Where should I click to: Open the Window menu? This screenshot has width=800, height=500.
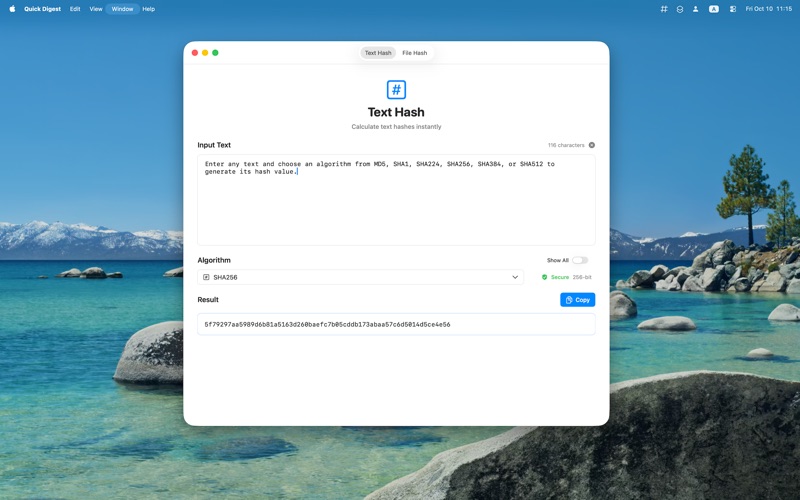point(122,9)
